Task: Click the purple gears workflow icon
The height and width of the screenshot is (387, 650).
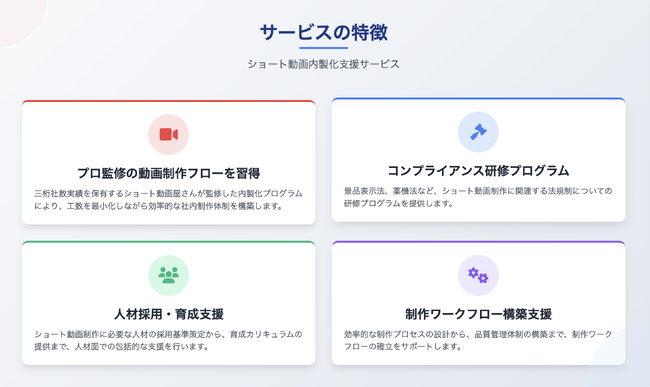Action: (478, 275)
